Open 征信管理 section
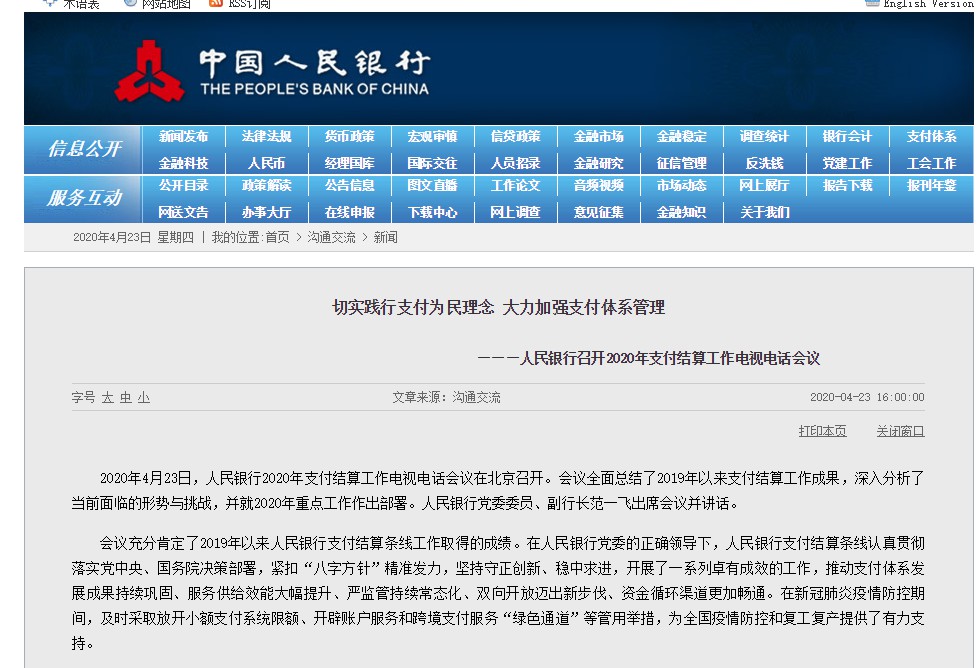Screen dimensions: 980x668 click(682, 163)
